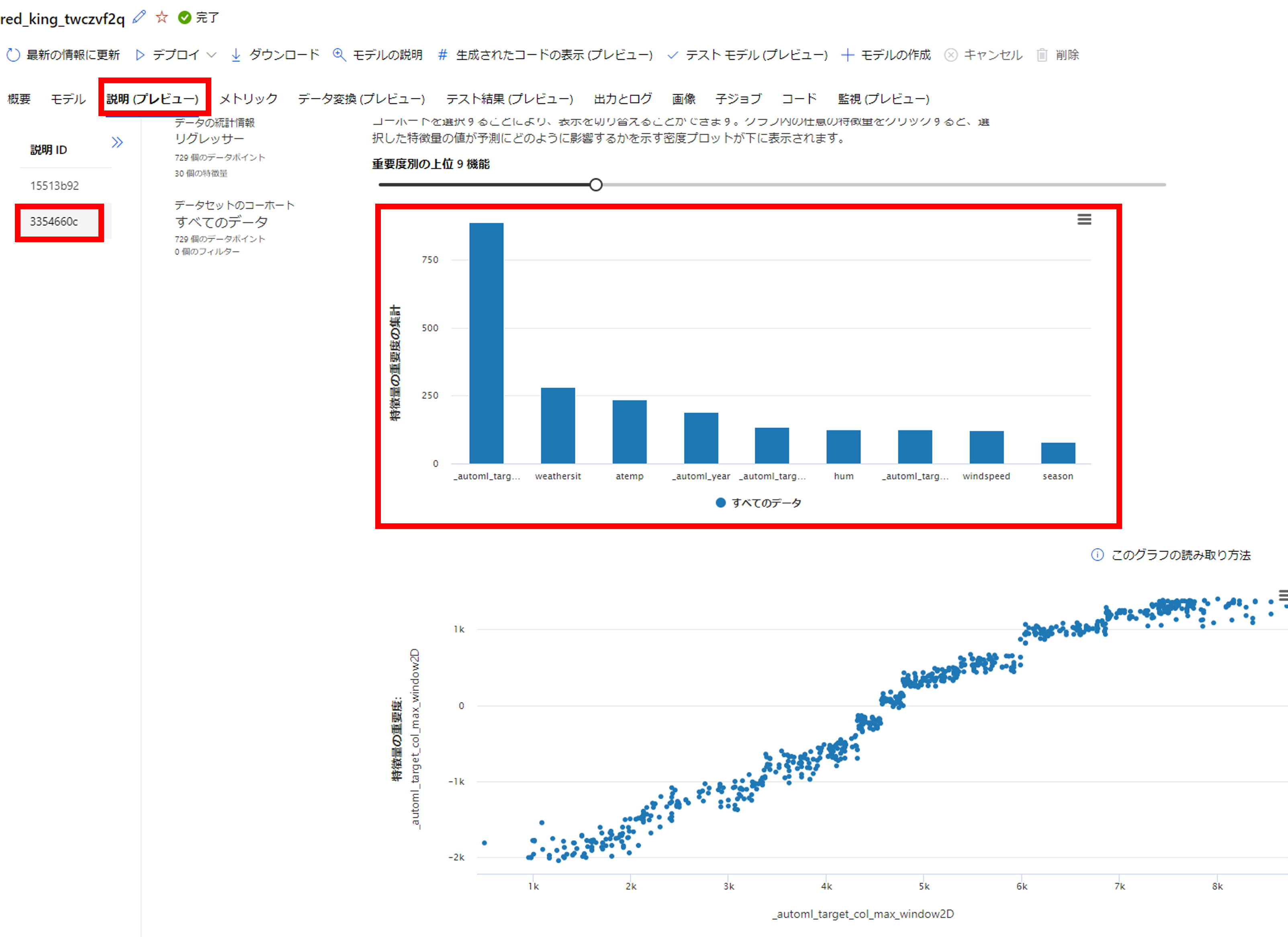Toggle すべてのデータ legend series marker
Viewport: 1288px width, 937px height.
click(721, 502)
